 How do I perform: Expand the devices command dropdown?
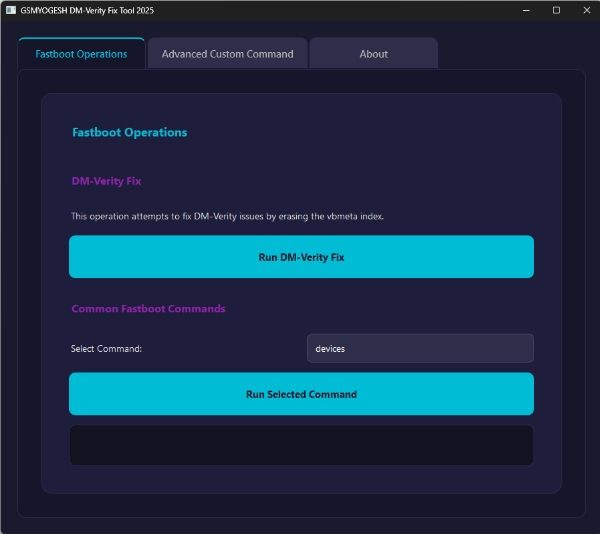419,348
